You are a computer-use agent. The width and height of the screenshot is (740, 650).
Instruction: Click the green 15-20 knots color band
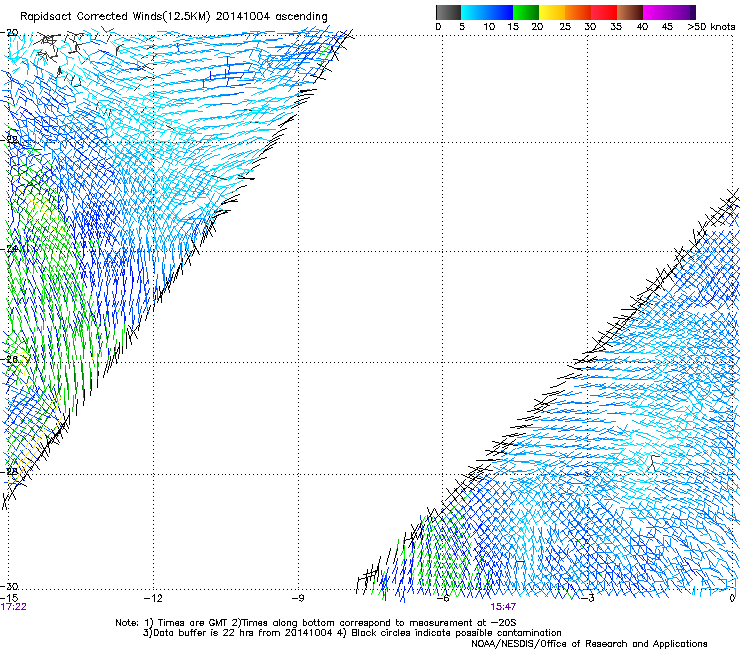point(526,12)
